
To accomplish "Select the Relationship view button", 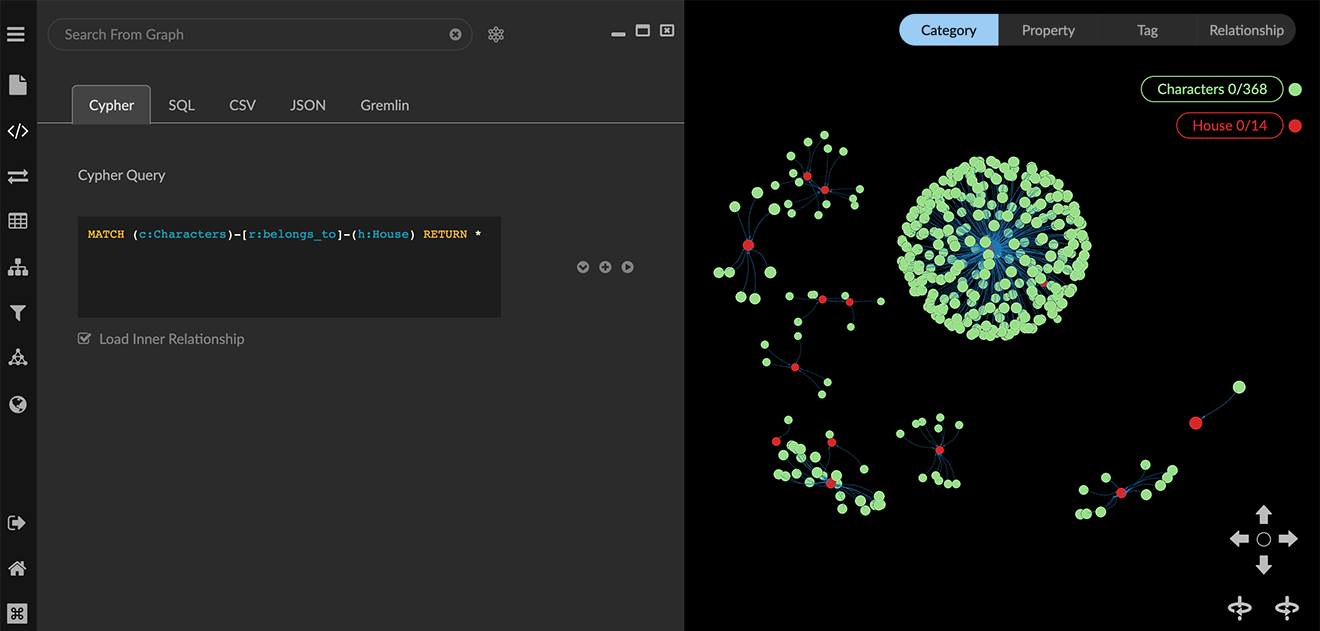I will [1246, 30].
